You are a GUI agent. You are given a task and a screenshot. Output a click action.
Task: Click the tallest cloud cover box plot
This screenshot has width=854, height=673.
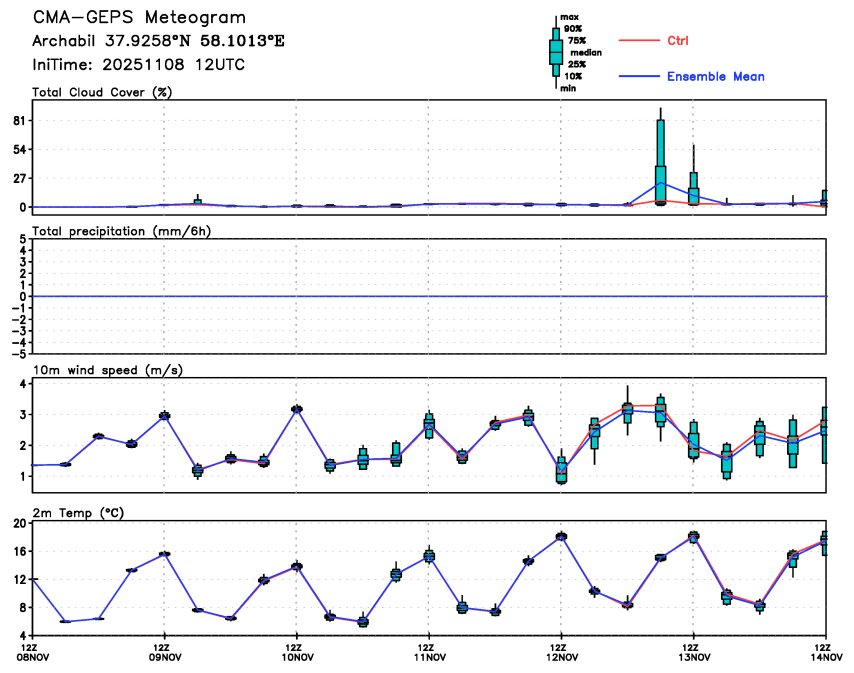pyautogui.click(x=661, y=157)
